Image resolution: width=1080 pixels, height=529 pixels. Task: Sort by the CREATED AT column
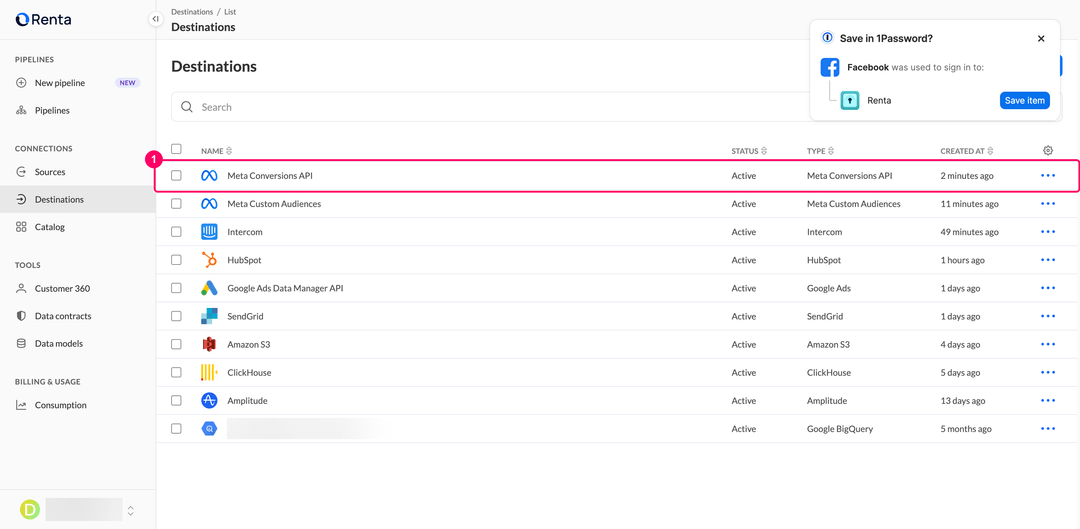(x=968, y=151)
